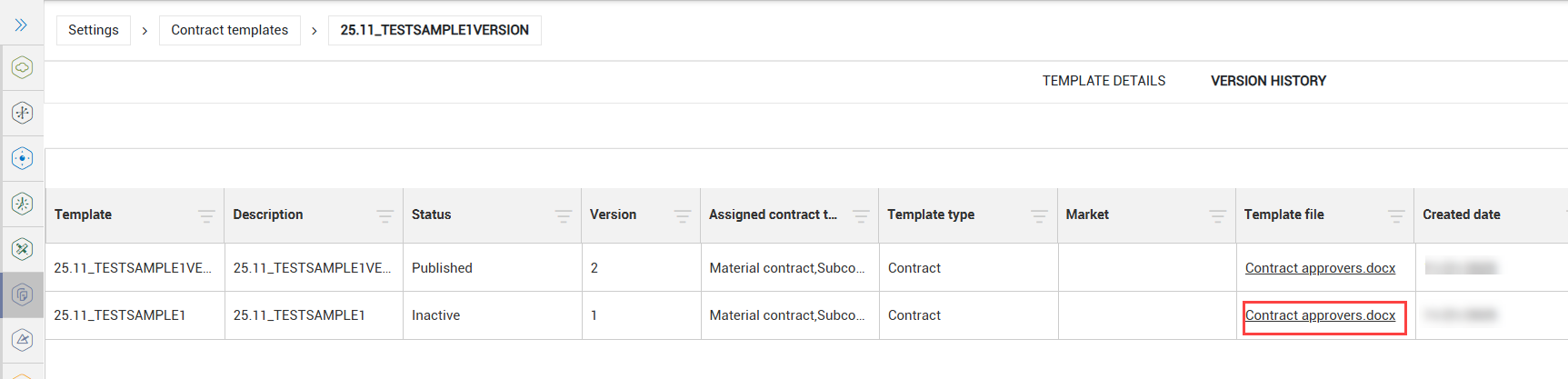Open the Market column filter icon
The width and height of the screenshot is (1568, 379).
click(x=1218, y=215)
